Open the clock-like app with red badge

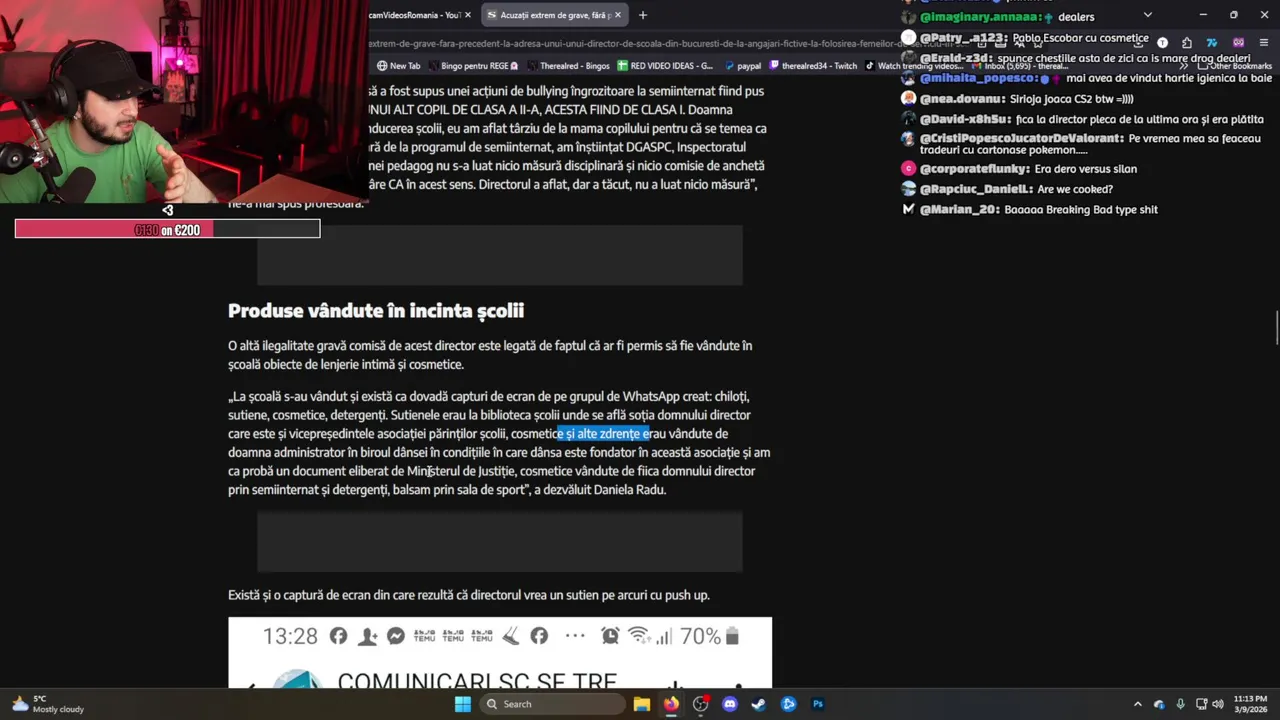click(701, 704)
